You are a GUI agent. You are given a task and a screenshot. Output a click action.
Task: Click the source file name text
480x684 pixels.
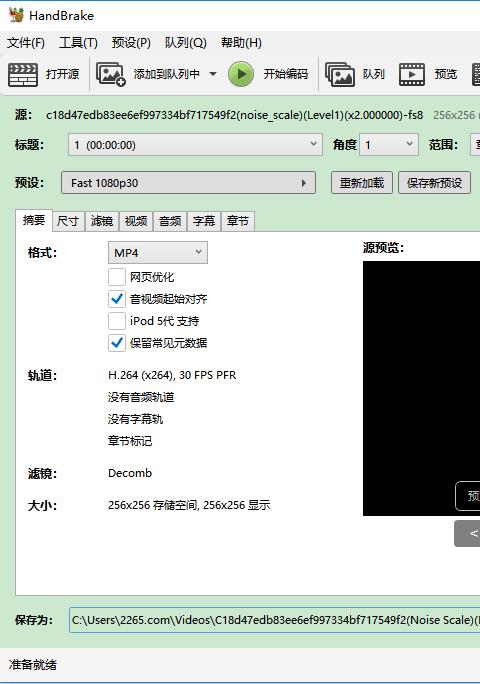coord(234,115)
